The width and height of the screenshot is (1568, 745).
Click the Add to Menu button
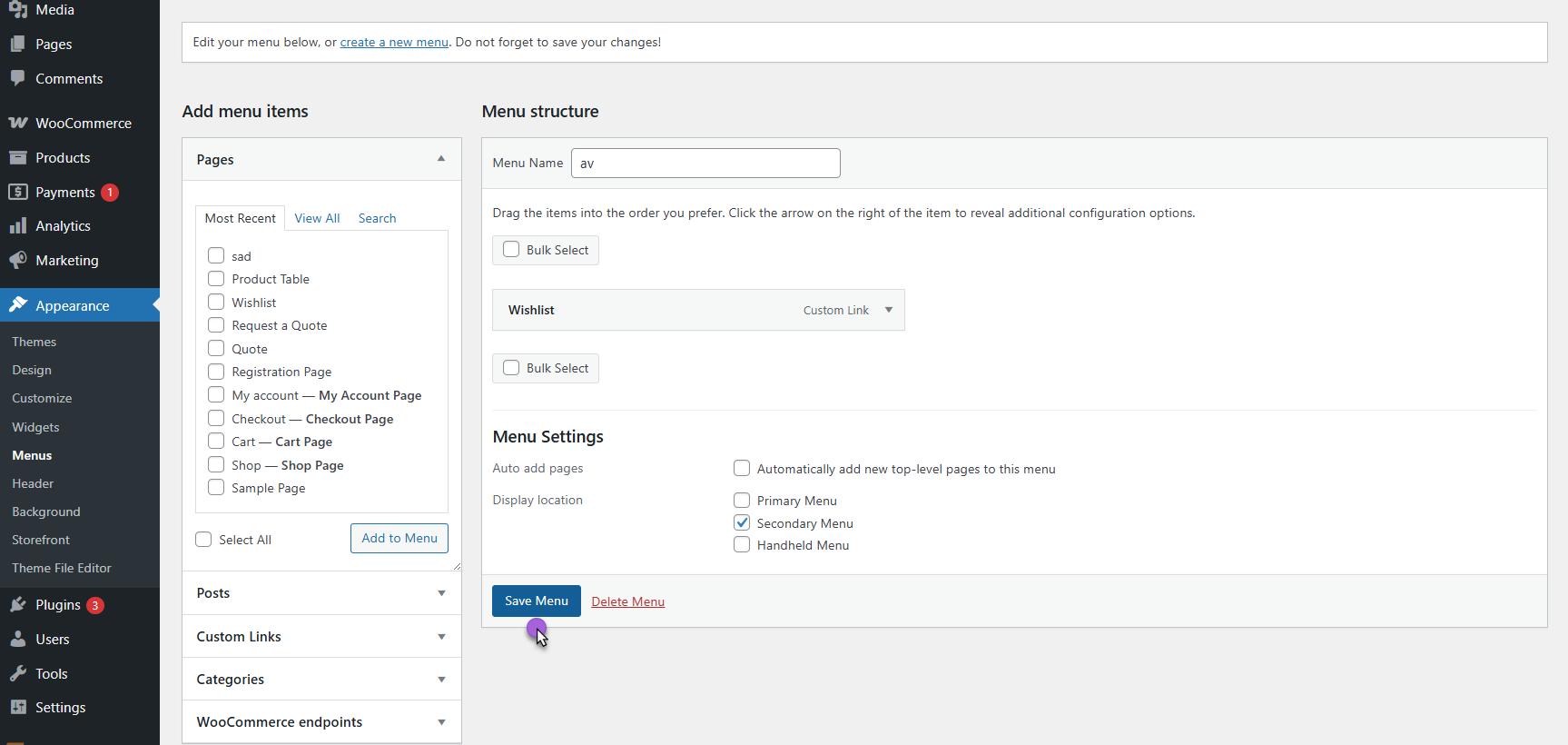click(399, 538)
